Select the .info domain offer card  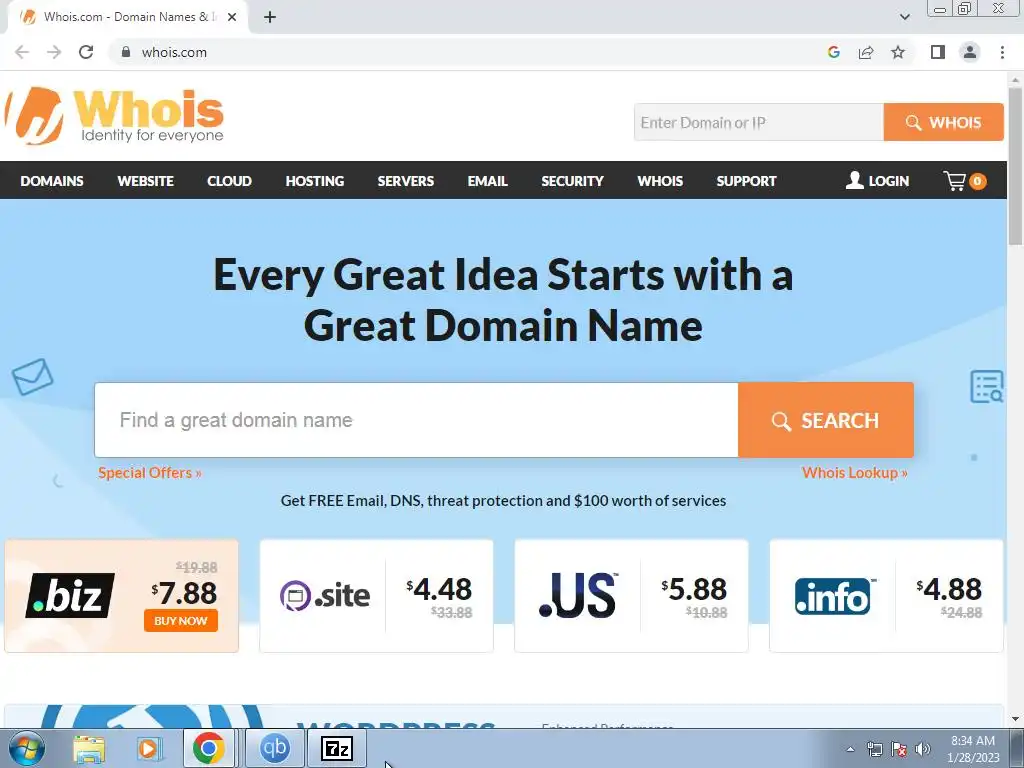click(886, 596)
